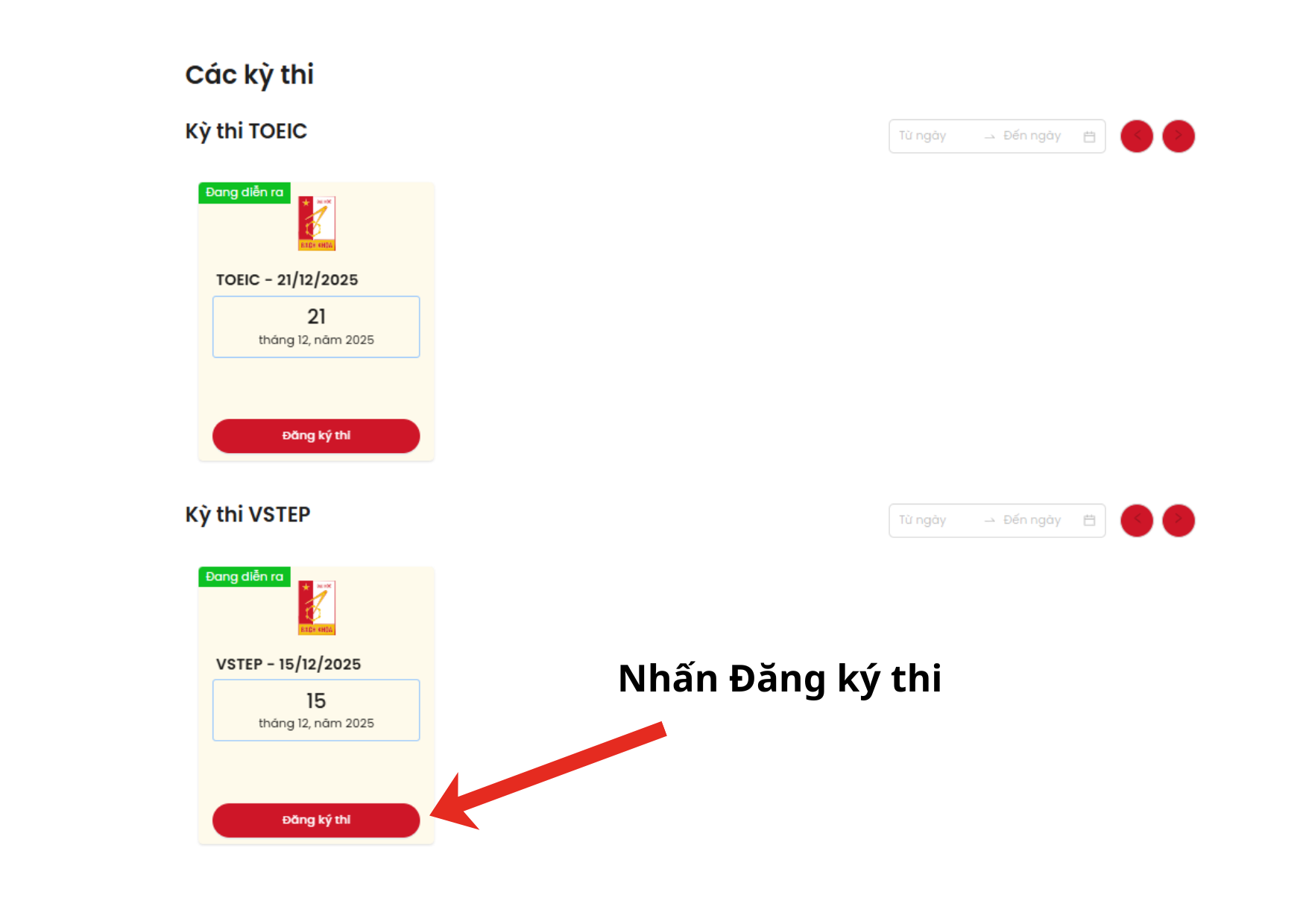Click 'Đang diễn ra' badge on VSTEP card
The image size is (1303, 924).
(x=244, y=577)
